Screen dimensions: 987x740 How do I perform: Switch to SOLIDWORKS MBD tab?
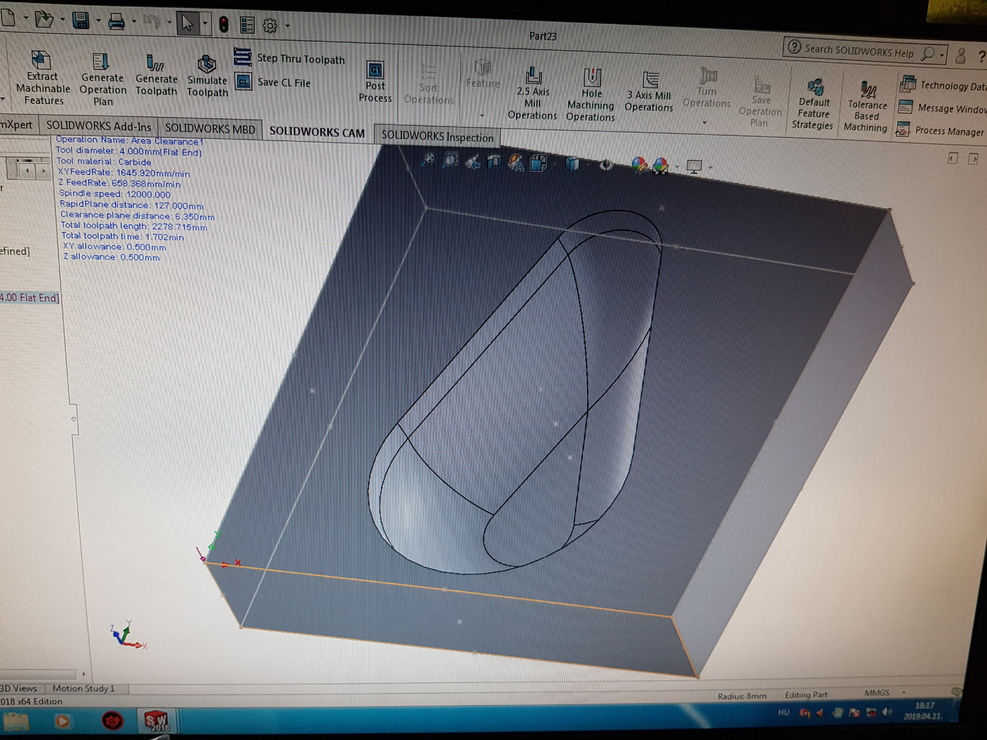(x=210, y=129)
